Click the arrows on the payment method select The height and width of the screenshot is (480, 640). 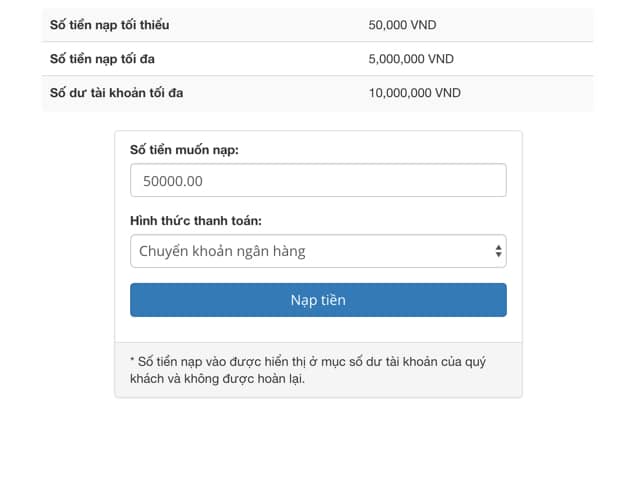click(498, 252)
